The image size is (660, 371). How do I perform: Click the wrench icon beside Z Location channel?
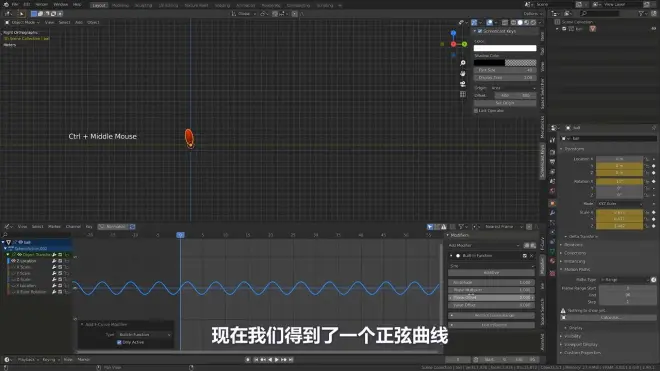[54, 261]
